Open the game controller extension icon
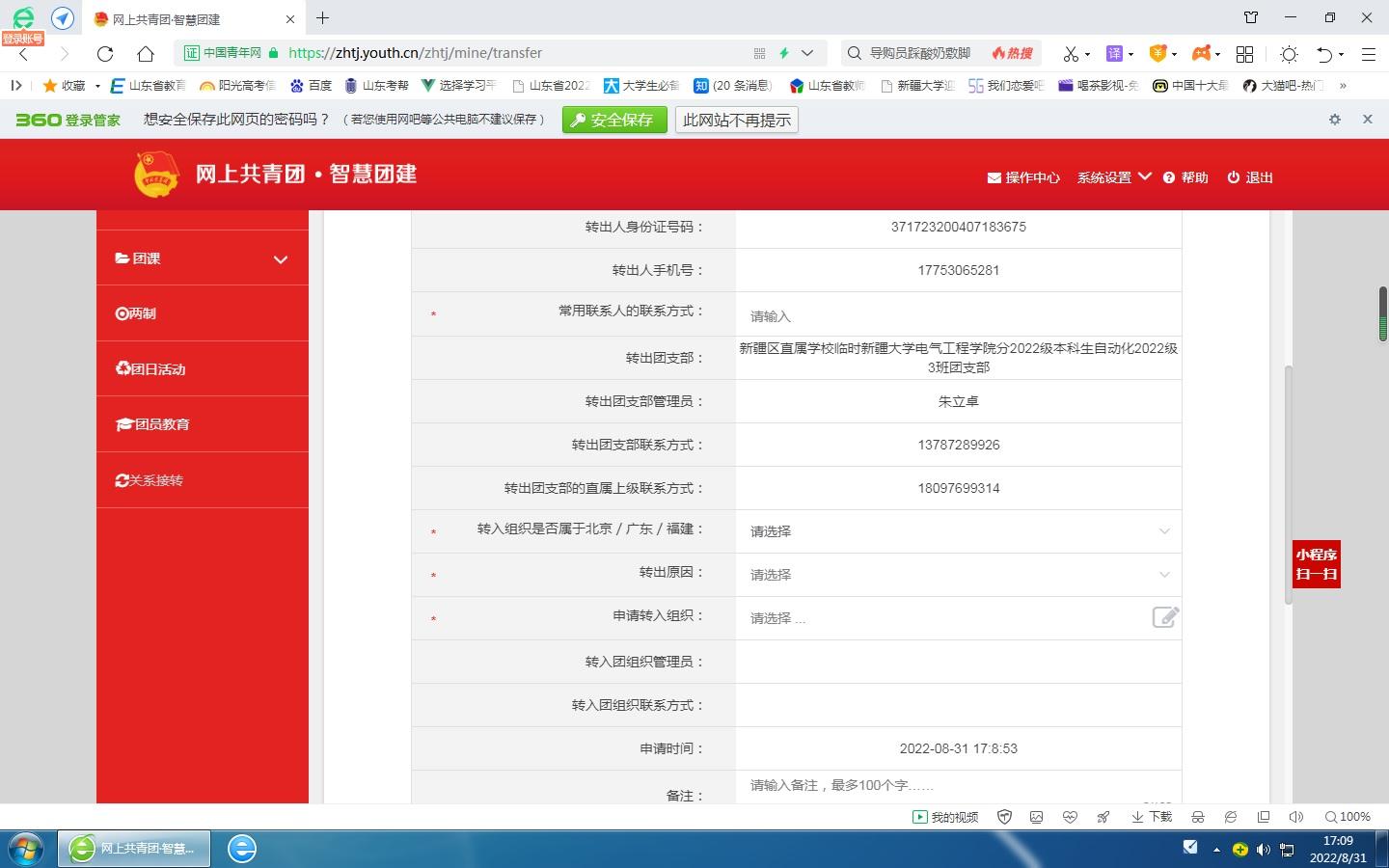1389x868 pixels. point(1201,53)
